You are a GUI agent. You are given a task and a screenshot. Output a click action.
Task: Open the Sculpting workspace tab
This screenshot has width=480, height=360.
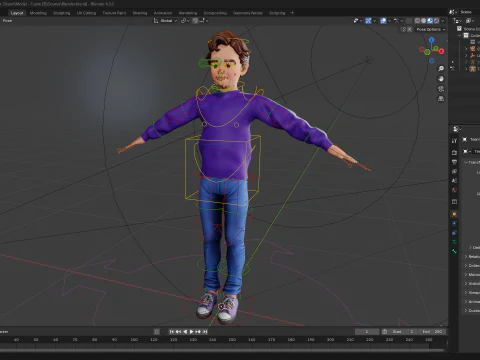pos(62,13)
